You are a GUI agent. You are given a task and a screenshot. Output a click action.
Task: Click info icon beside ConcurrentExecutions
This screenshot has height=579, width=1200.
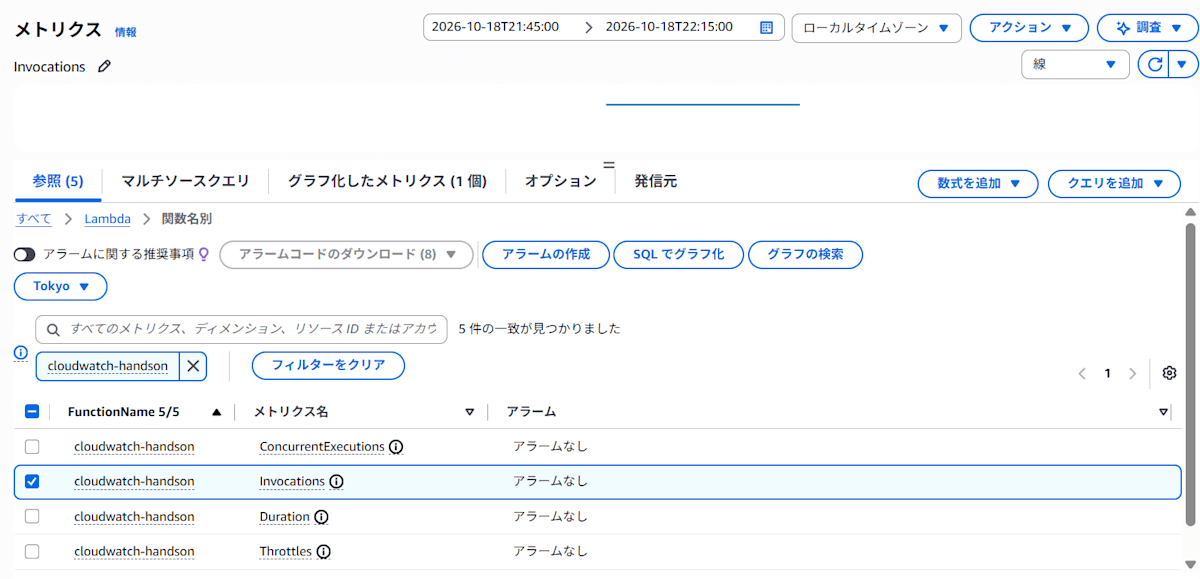pyautogui.click(x=396, y=447)
